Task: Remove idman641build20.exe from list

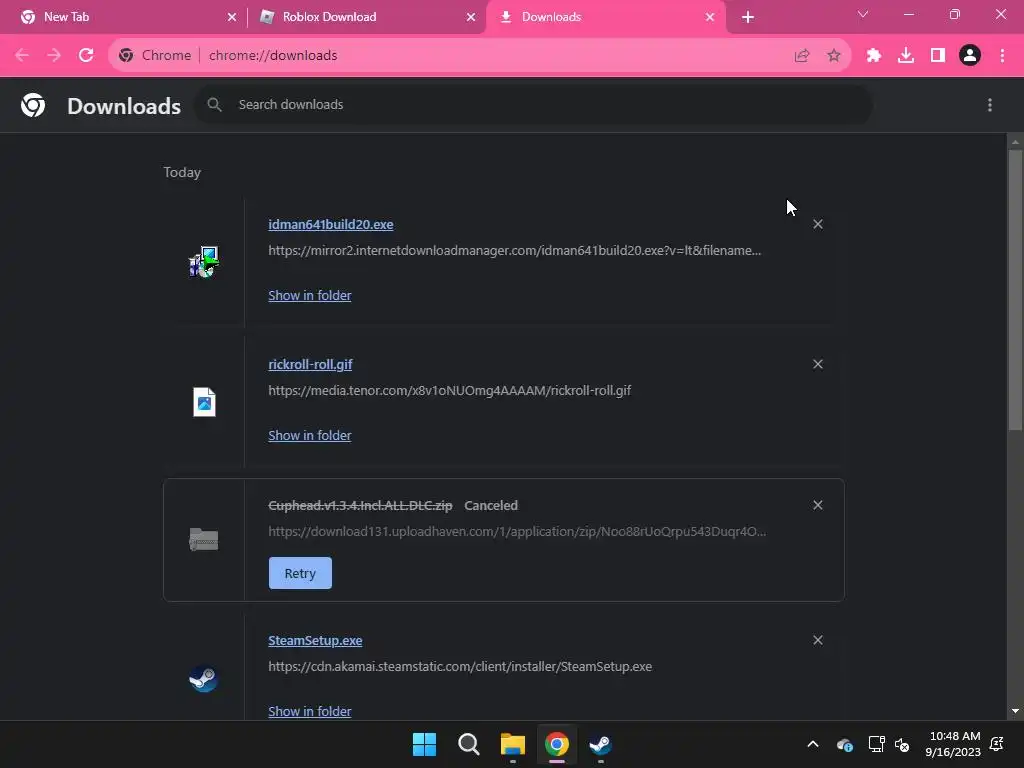Action: 818,224
